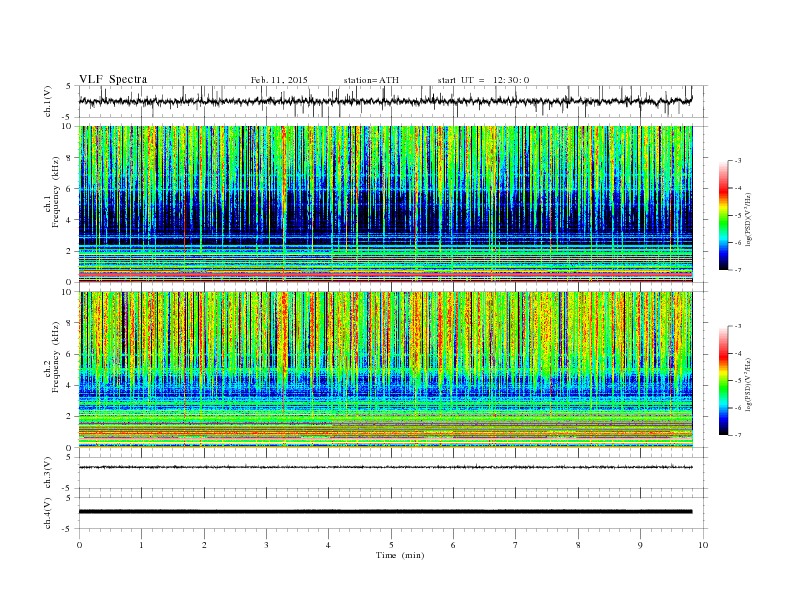This screenshot has width=792, height=612.
Task: Click the ch.2 "Frequency (kHz)" axis label
Action: 56,357
